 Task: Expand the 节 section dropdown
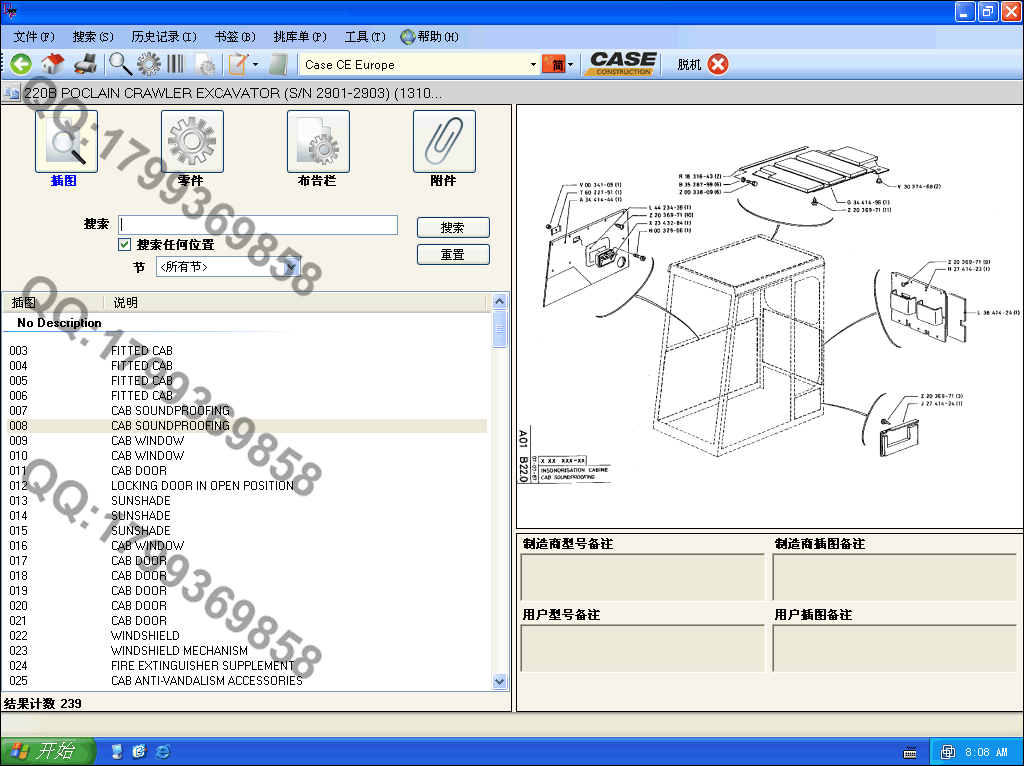[291, 267]
